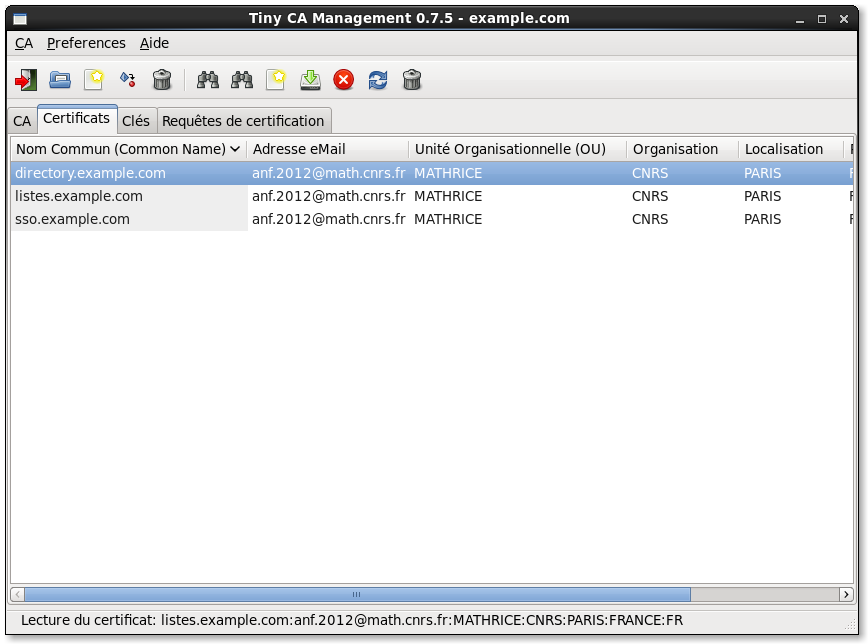This screenshot has width=868, height=644.
Task: Open the Preferences menu
Action: tap(86, 43)
